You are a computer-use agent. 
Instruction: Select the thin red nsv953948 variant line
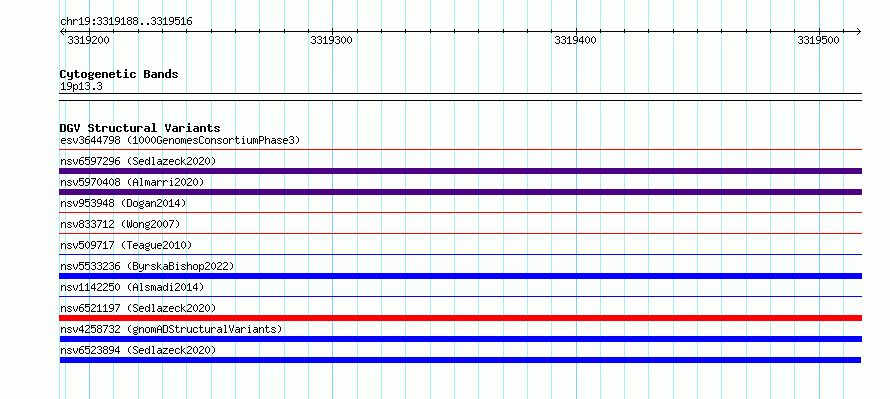460,213
